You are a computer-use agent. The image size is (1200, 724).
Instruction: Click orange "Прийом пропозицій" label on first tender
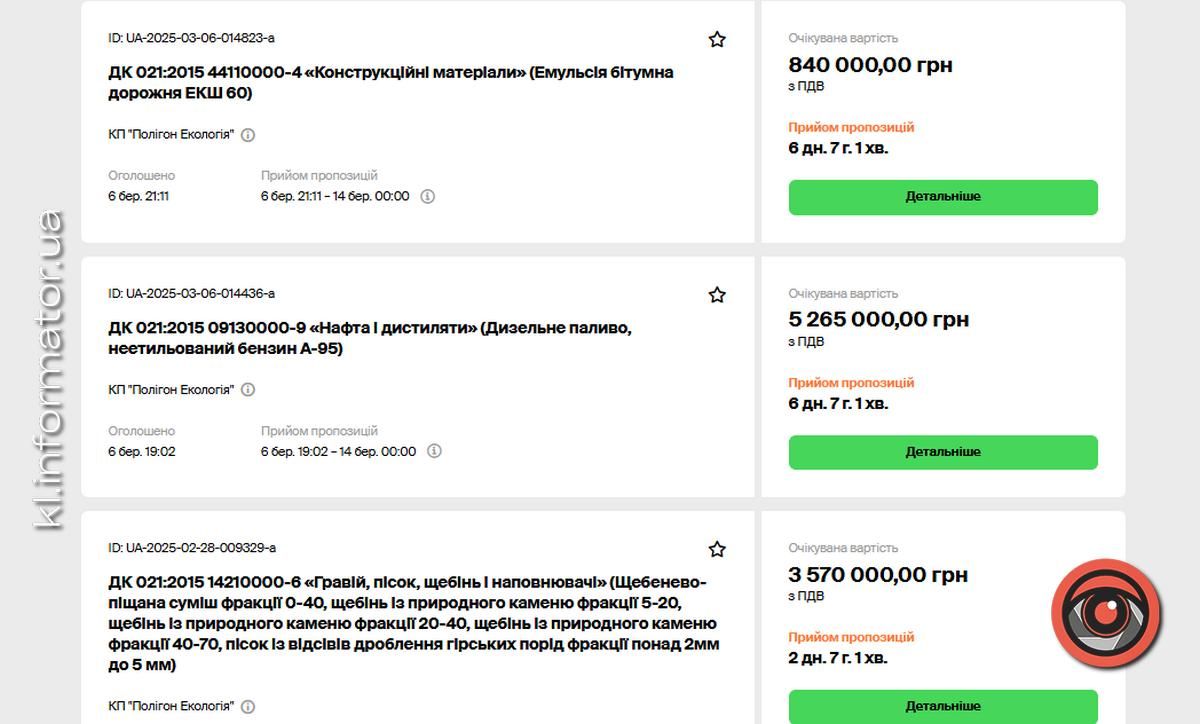coord(850,127)
